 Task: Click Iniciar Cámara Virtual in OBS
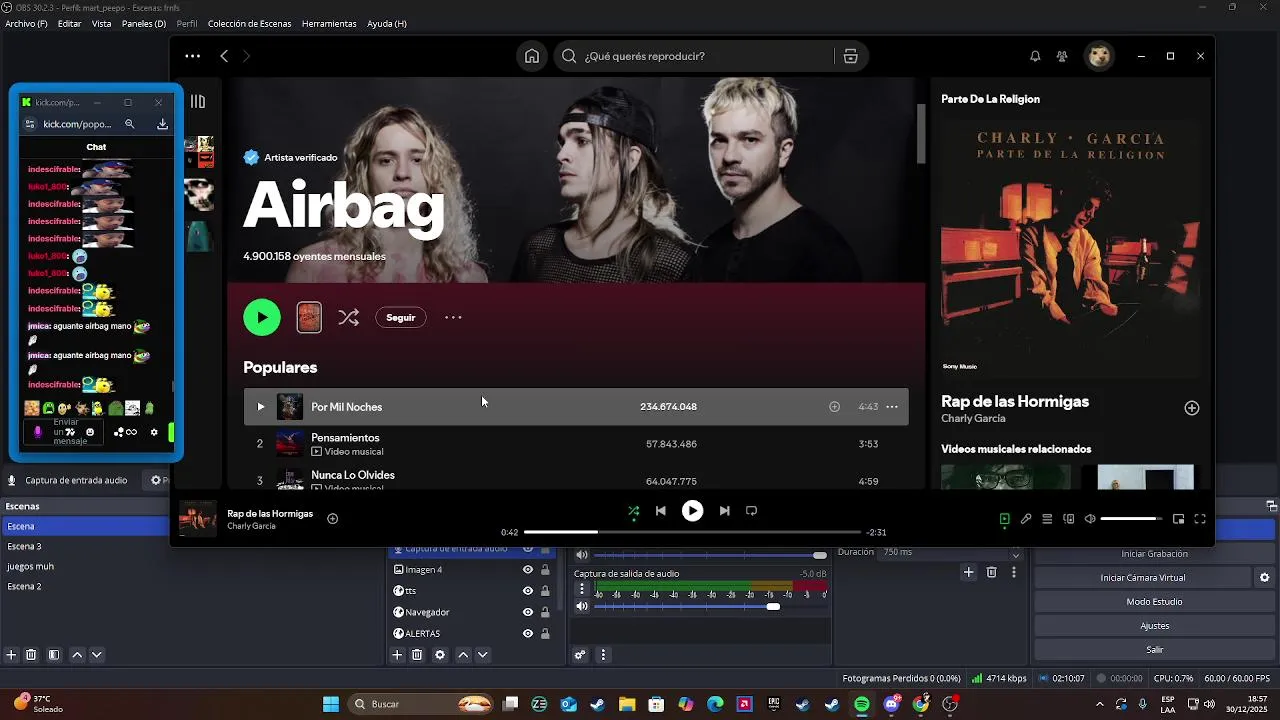[1142, 578]
